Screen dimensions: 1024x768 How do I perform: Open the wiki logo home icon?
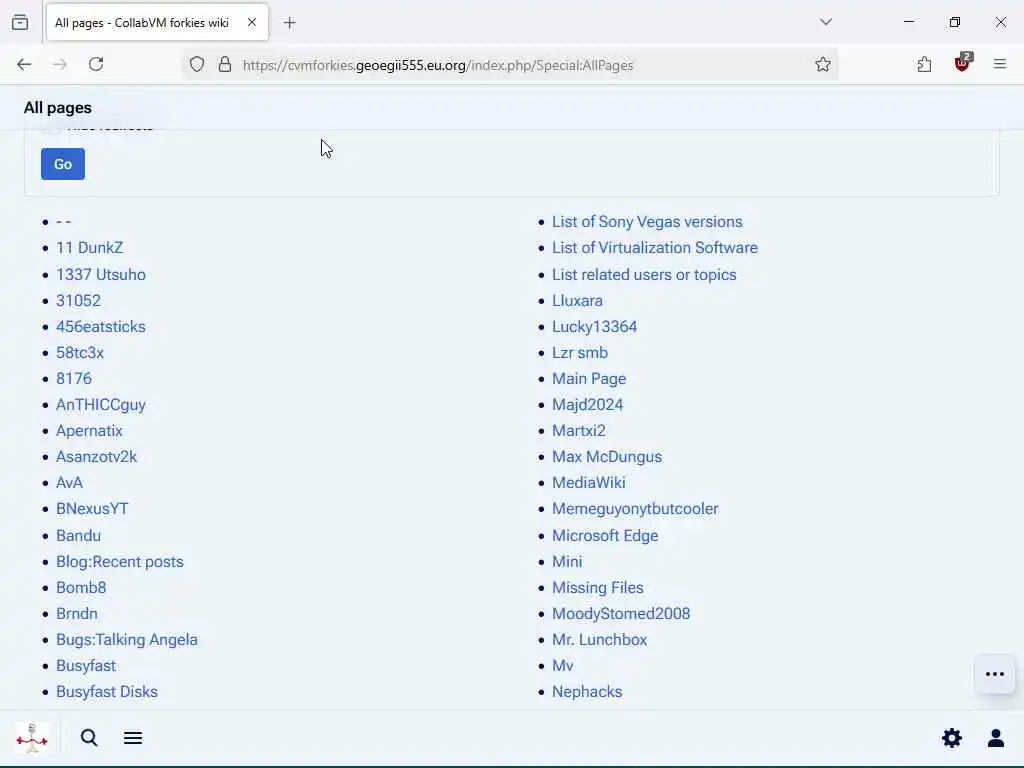[x=32, y=739]
